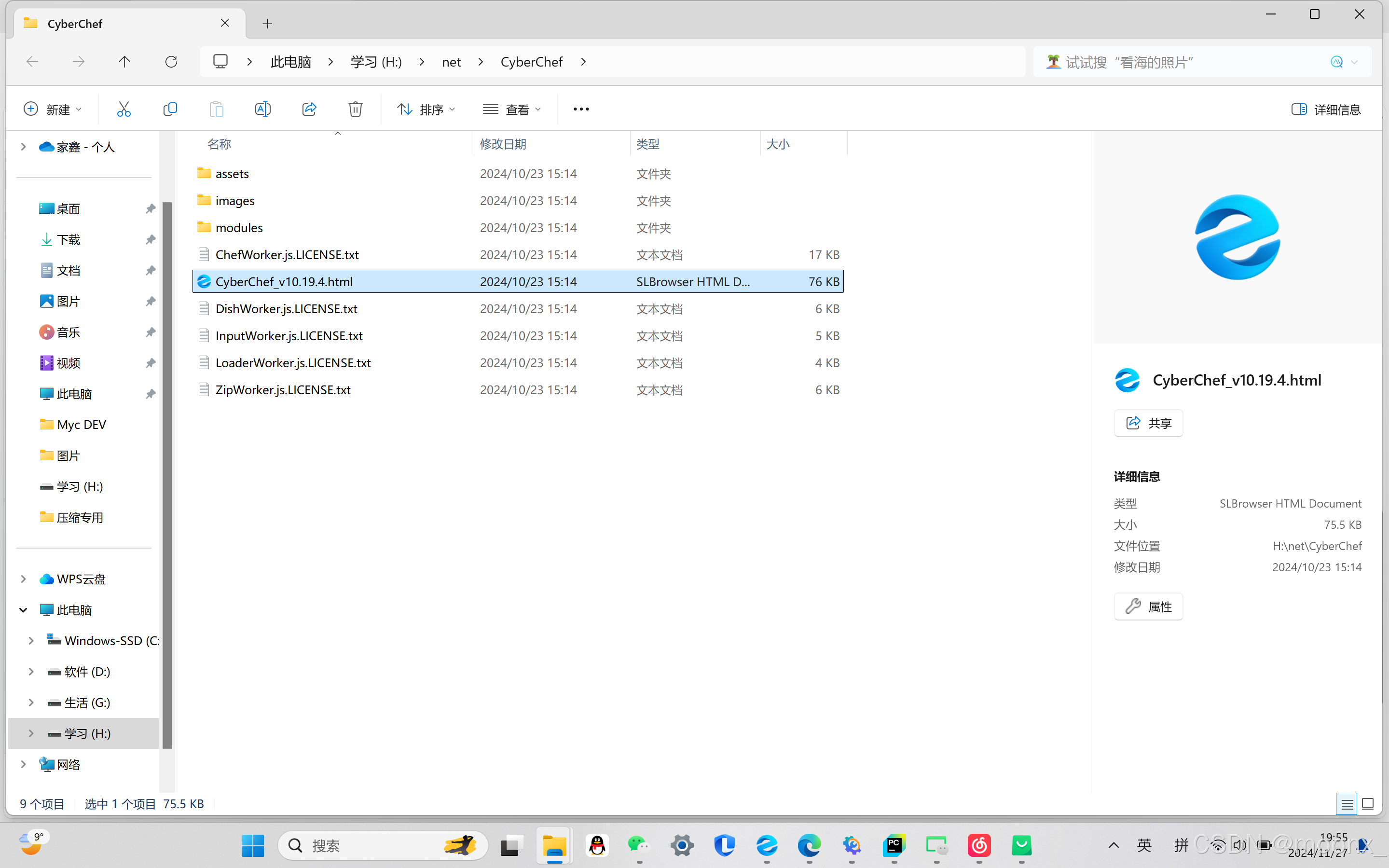Image resolution: width=1389 pixels, height=868 pixels.
Task: Go up one folder with up arrow
Action: [x=124, y=62]
